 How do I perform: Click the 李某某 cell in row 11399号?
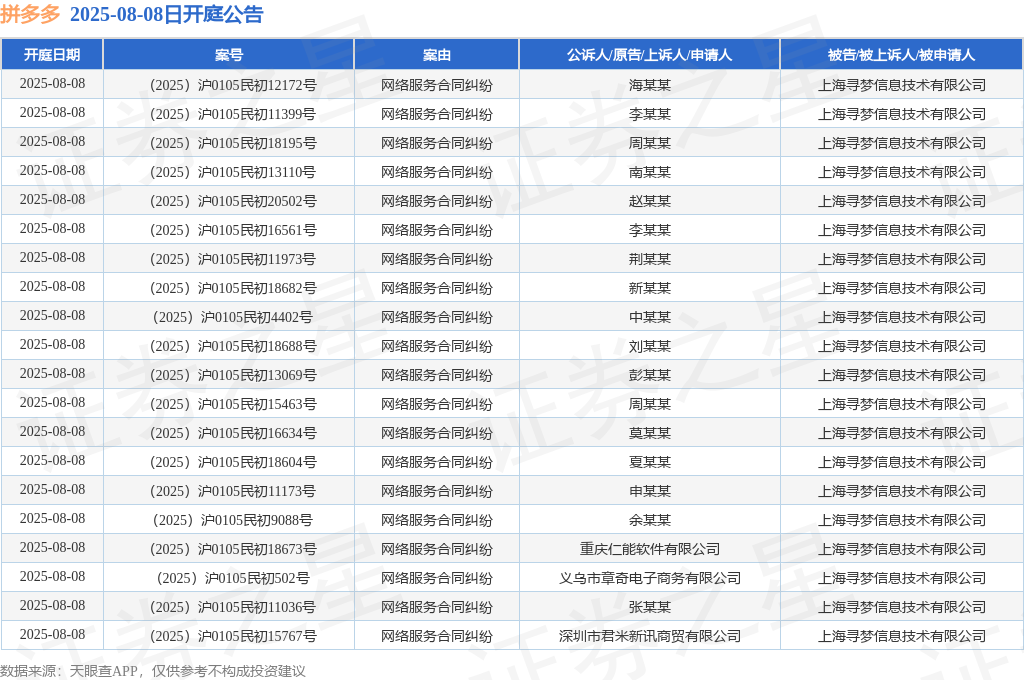[649, 114]
